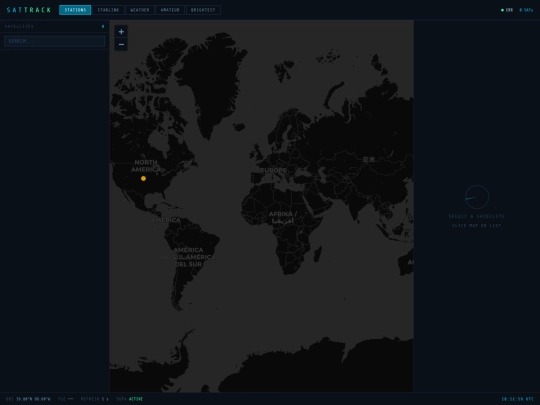Click the SGP4 ACTIVE status indicator
Screen dimensions: 540x405
point(129,399)
